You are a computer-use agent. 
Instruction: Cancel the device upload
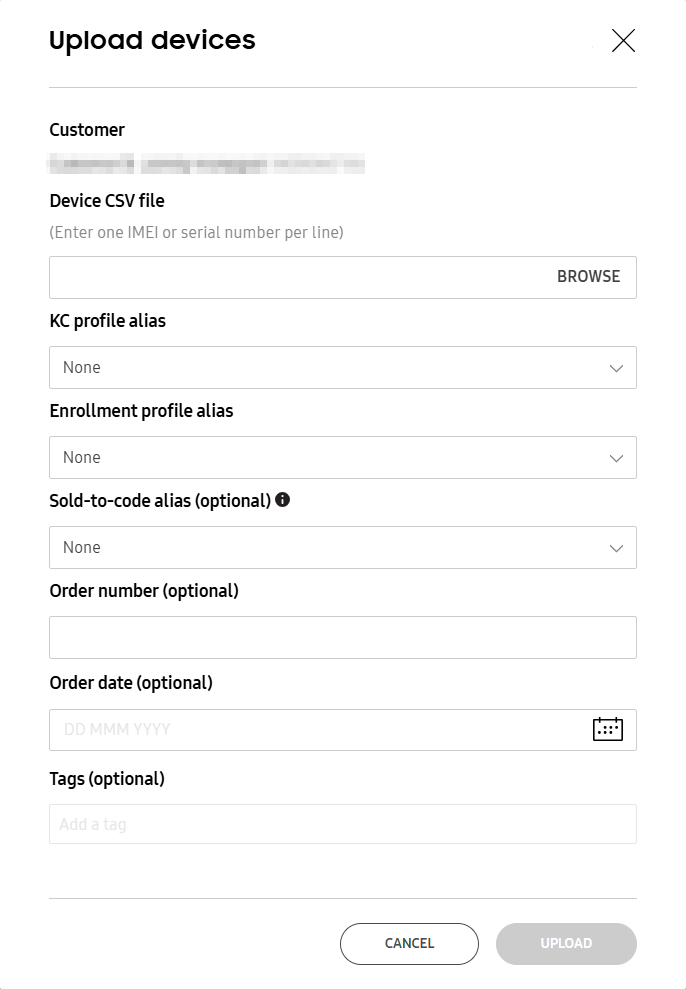coord(409,943)
